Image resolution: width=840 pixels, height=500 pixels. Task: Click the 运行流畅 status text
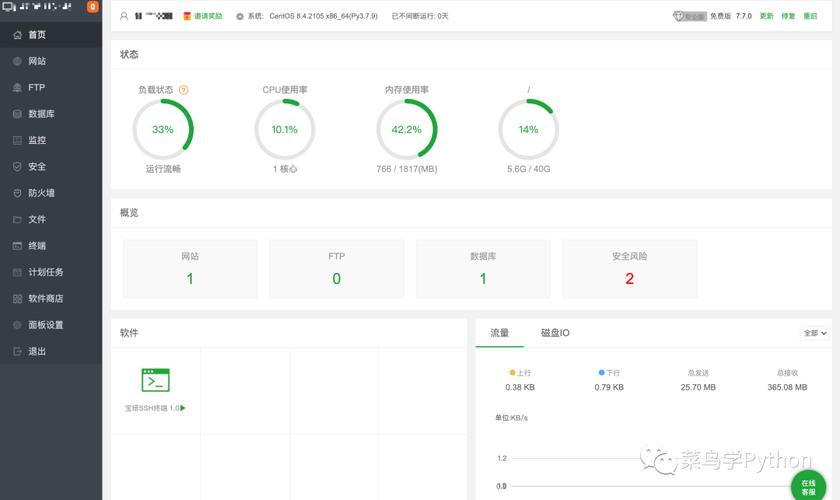point(163,169)
